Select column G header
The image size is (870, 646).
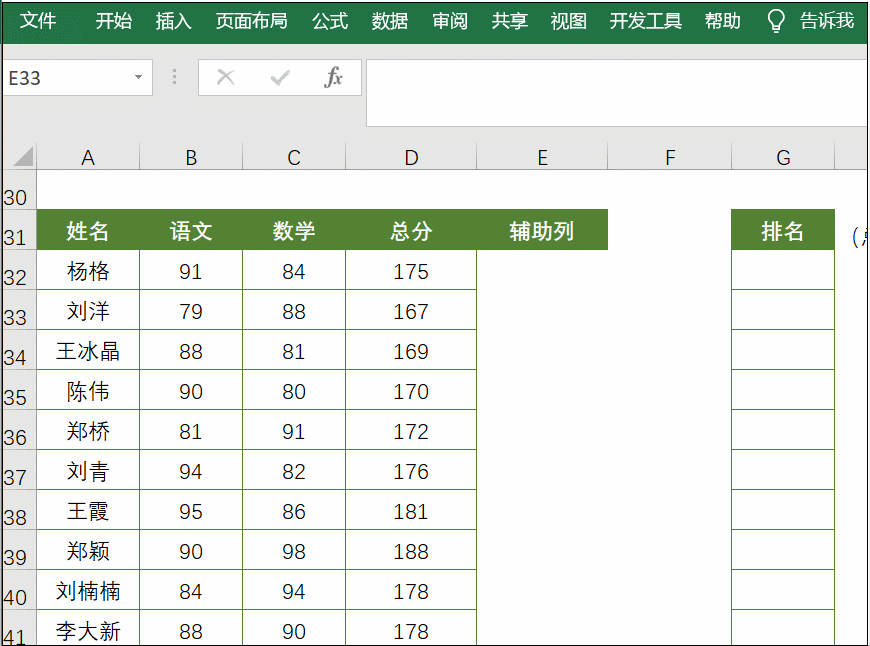click(783, 157)
